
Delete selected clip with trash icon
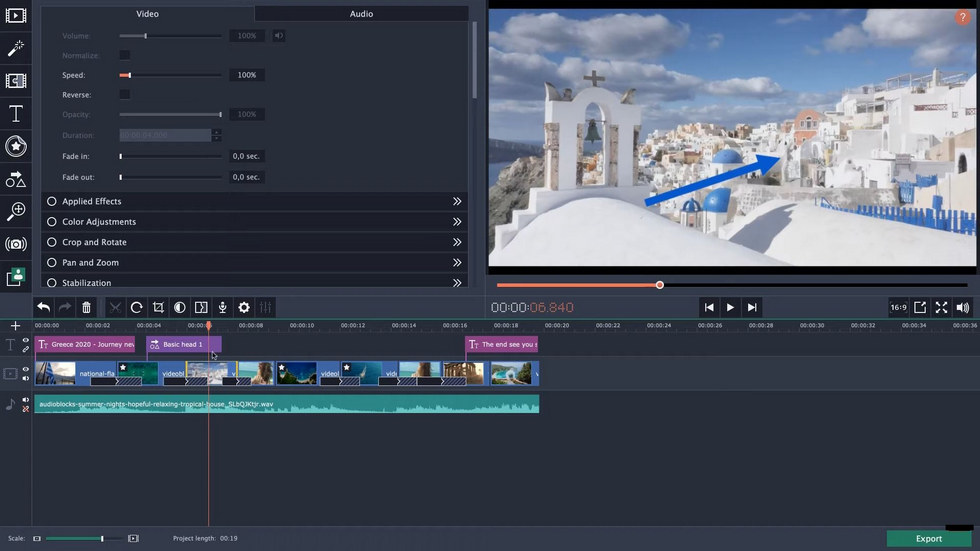pos(86,308)
